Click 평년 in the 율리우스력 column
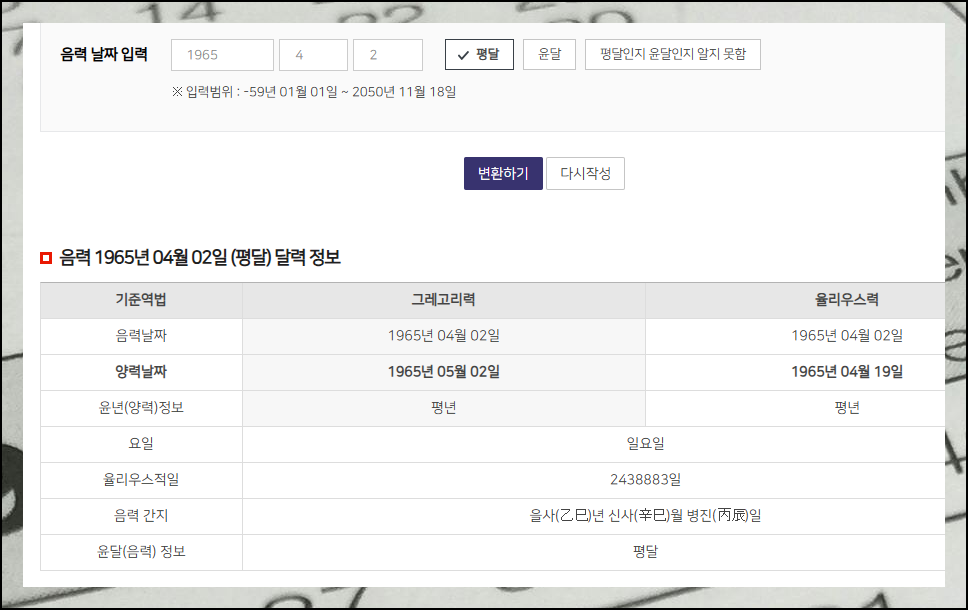 (846, 407)
